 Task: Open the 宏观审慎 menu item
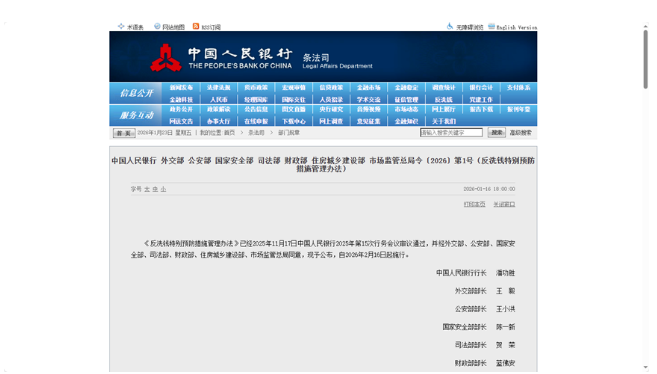point(294,88)
